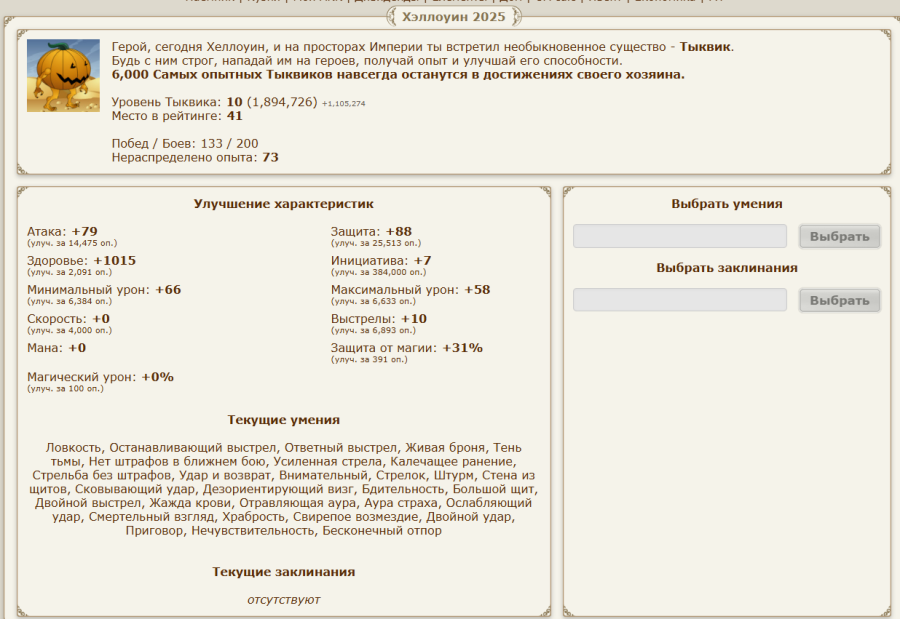Screen dimensions: 900x619
Task: Click the rating place value 41
Action: point(235,116)
